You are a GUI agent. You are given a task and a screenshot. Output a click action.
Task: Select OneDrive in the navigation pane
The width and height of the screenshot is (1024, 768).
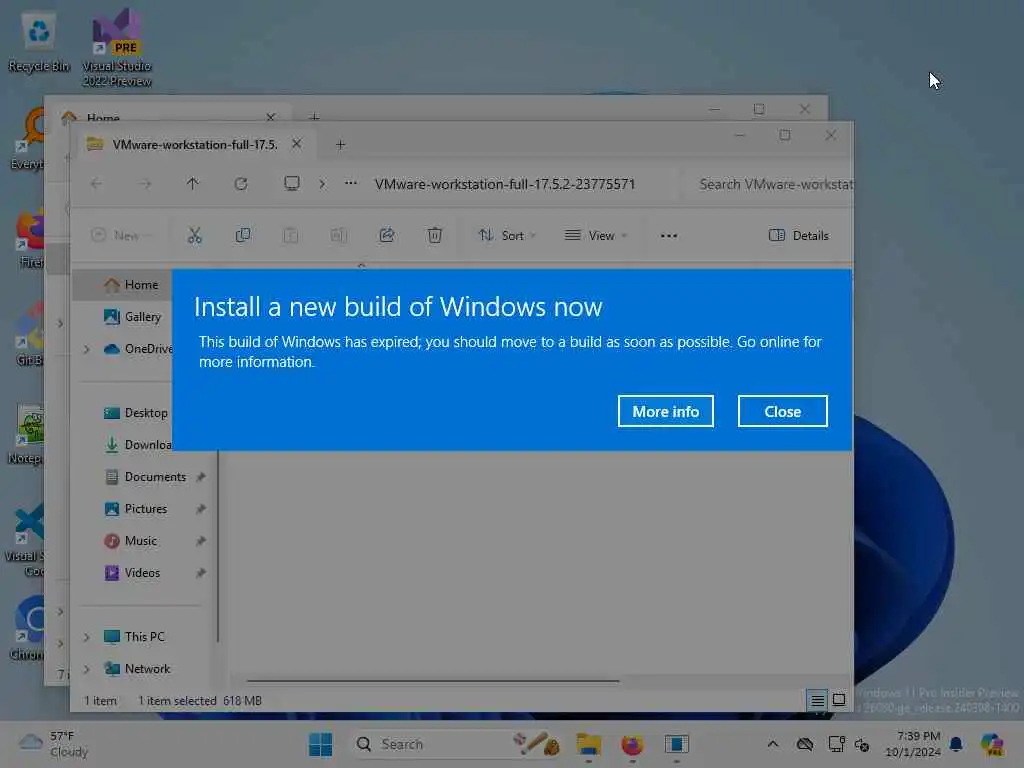pyautogui.click(x=138, y=349)
